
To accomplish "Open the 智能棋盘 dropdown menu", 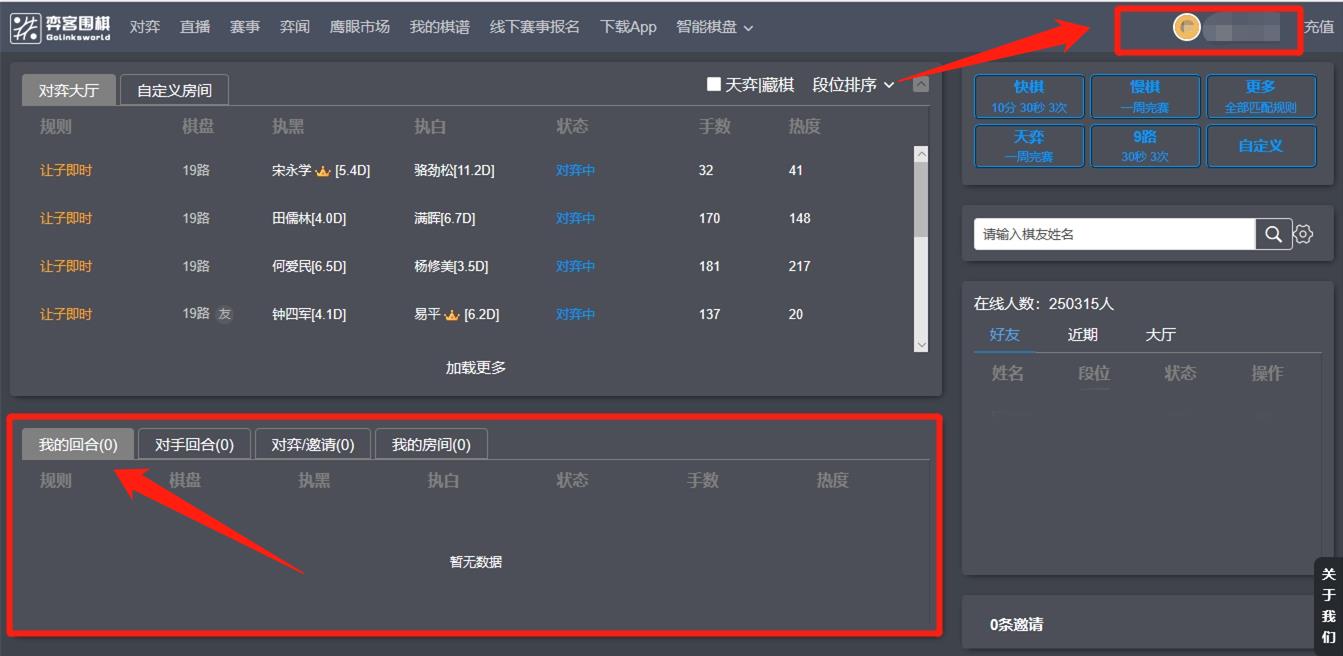I will pyautogui.click(x=714, y=27).
